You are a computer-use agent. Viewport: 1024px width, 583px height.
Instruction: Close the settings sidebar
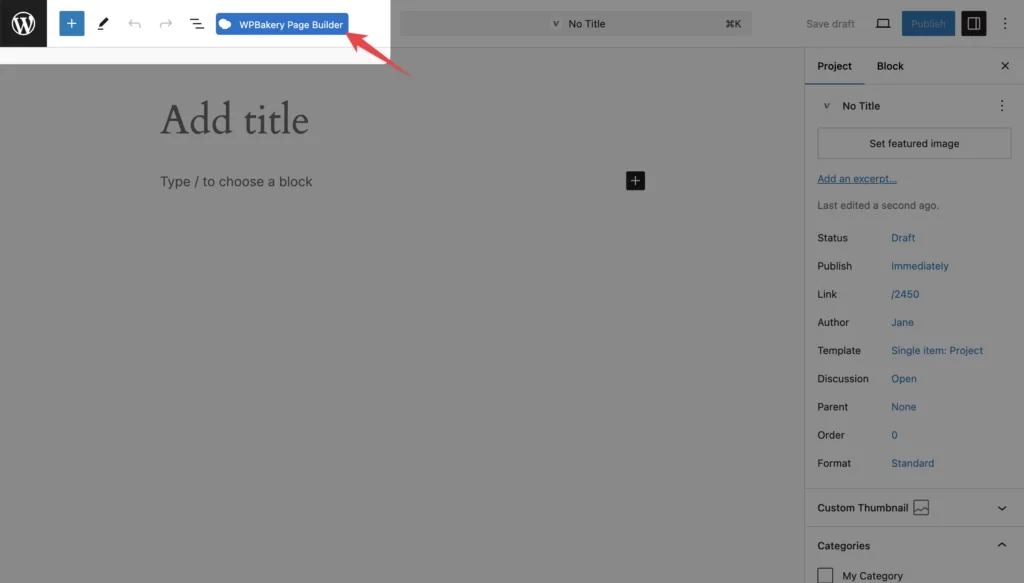click(x=1005, y=66)
